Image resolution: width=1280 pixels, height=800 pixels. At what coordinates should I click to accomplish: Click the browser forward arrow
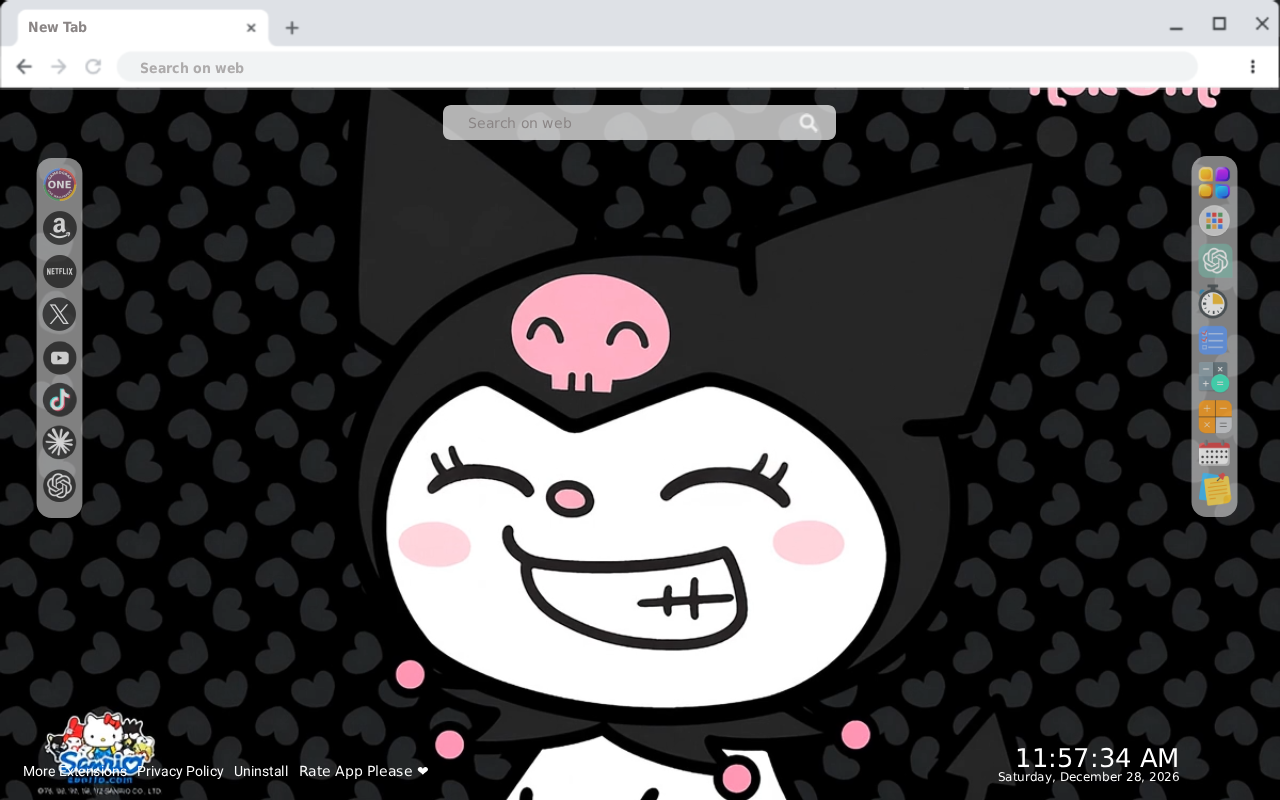(59, 67)
